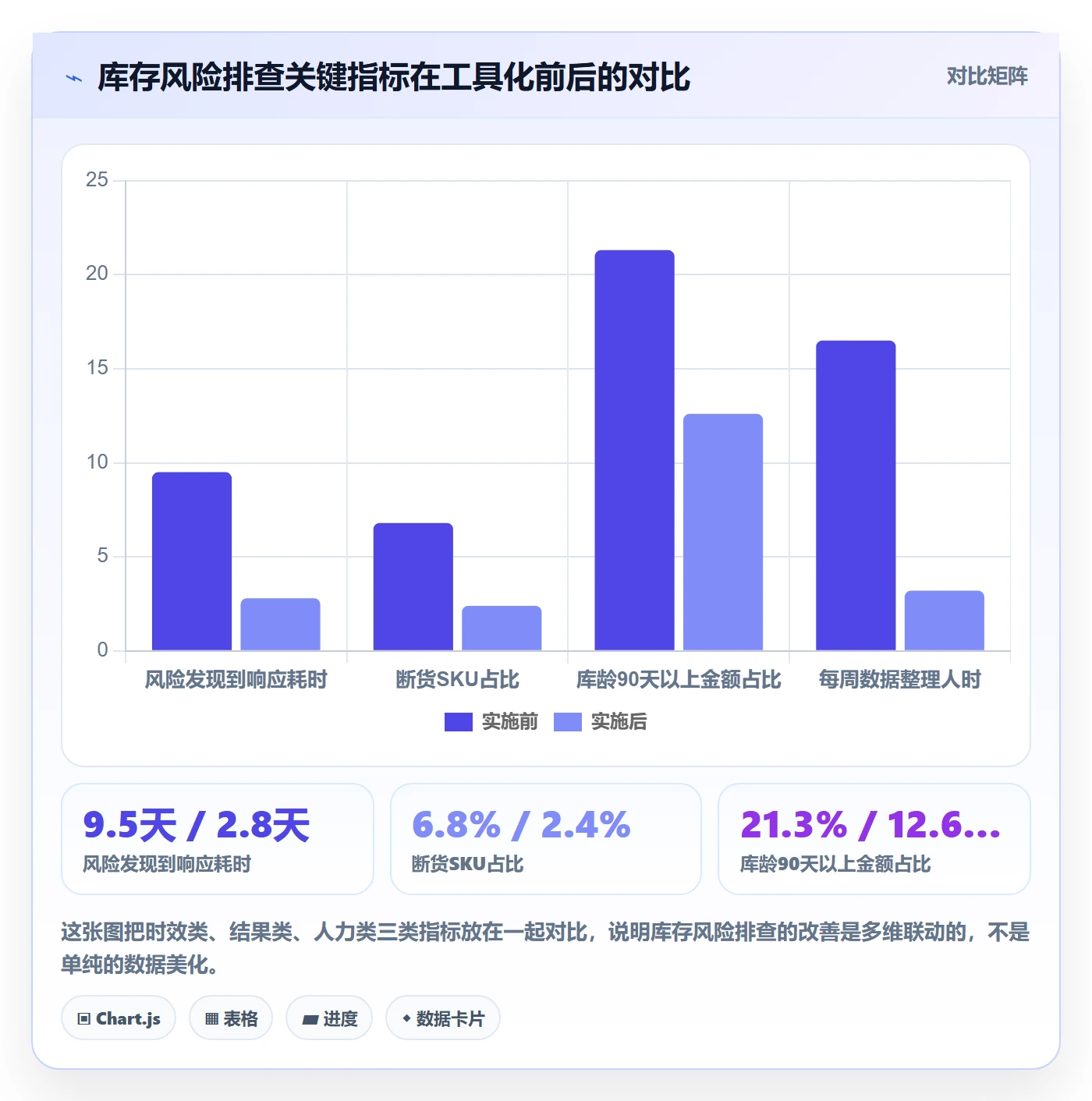Click the y-axis value 10
1092x1101 pixels.
[x=97, y=462]
